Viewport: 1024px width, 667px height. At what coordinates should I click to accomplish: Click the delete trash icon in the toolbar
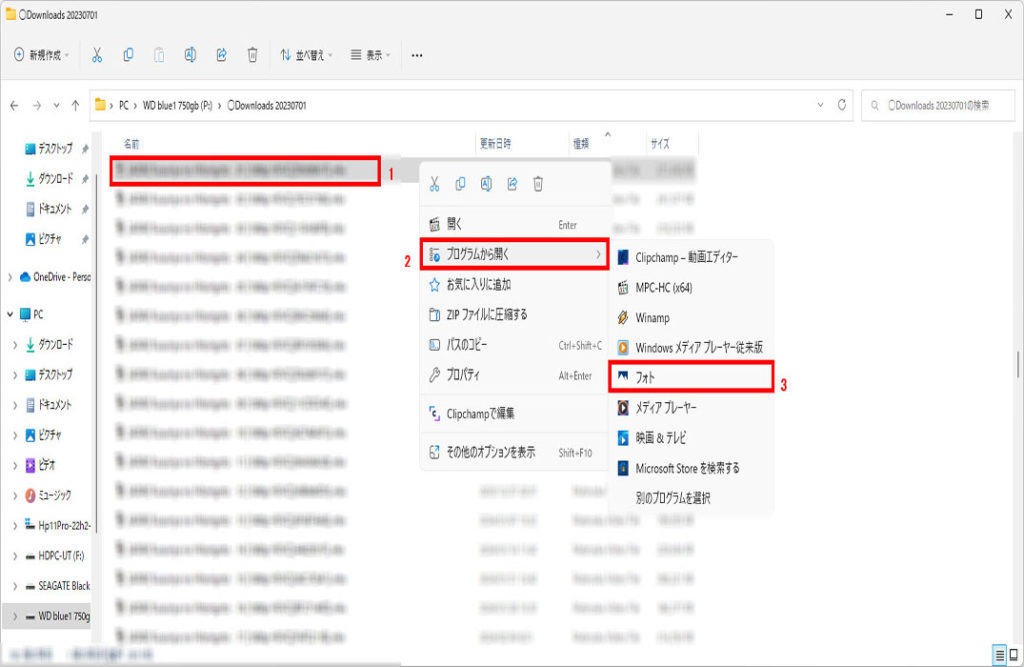point(253,55)
